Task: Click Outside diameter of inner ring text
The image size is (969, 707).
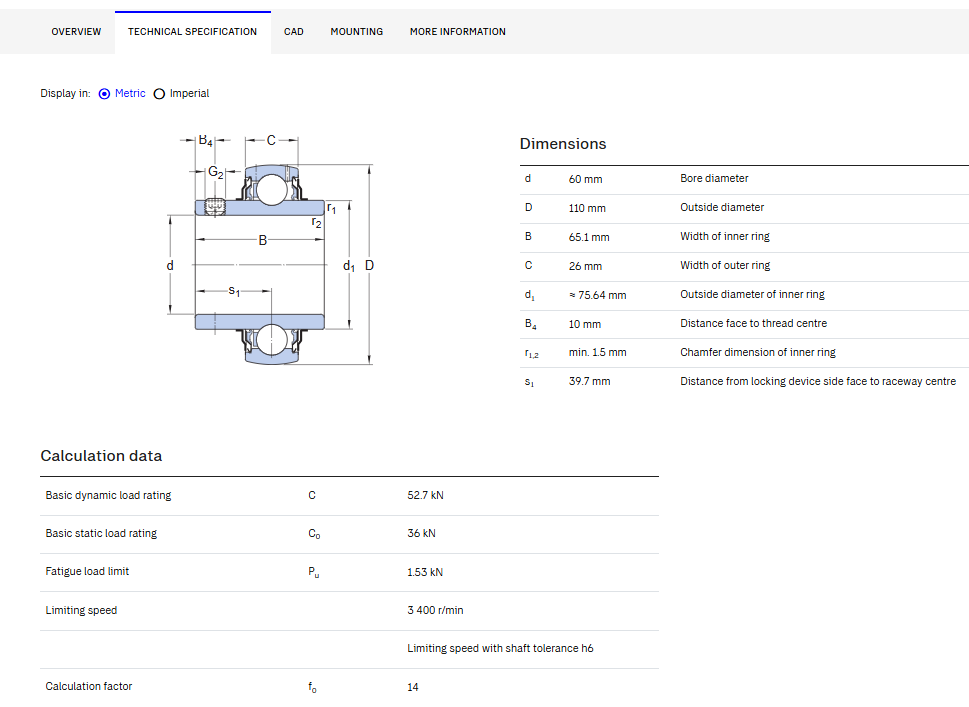Action: point(752,295)
